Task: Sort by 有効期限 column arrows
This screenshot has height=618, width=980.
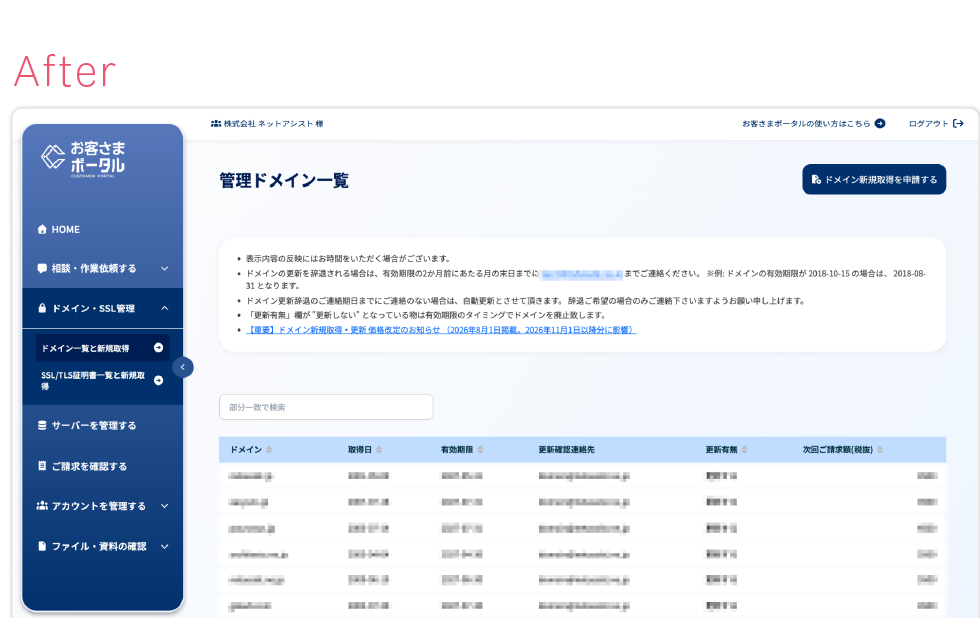Action: click(480, 450)
